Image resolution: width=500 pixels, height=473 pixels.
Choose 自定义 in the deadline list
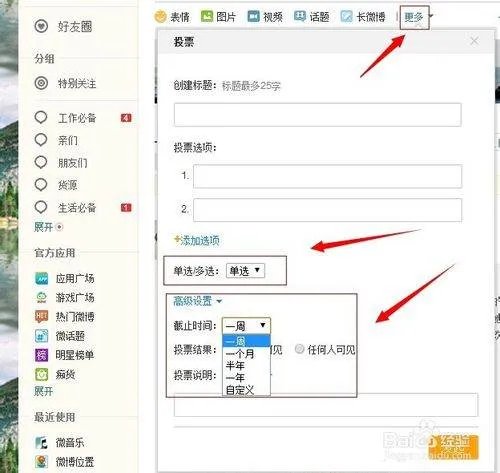(246, 390)
